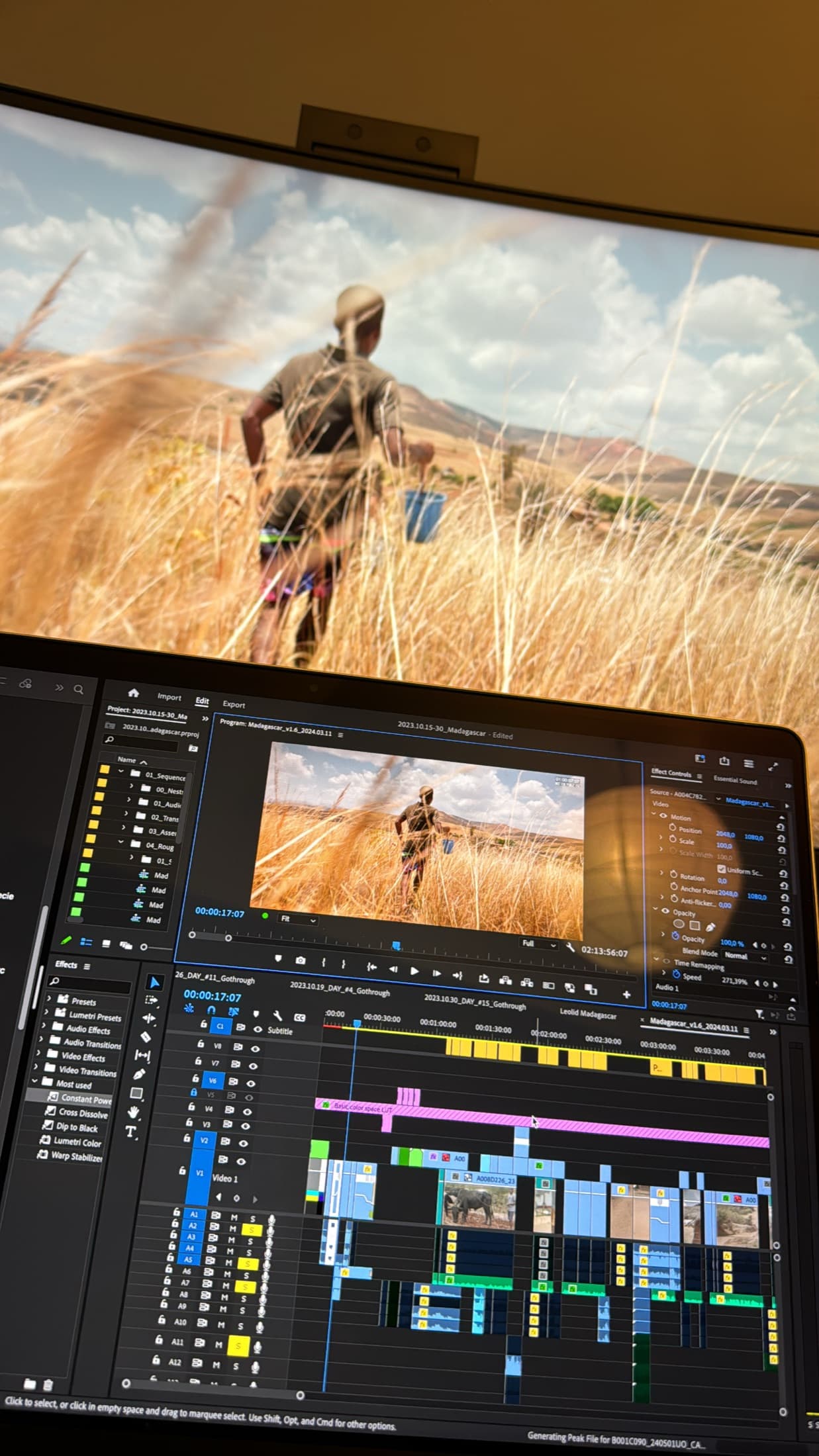Viewport: 819px width, 1456px height.
Task: Select the Pen tool
Action: tap(139, 1074)
